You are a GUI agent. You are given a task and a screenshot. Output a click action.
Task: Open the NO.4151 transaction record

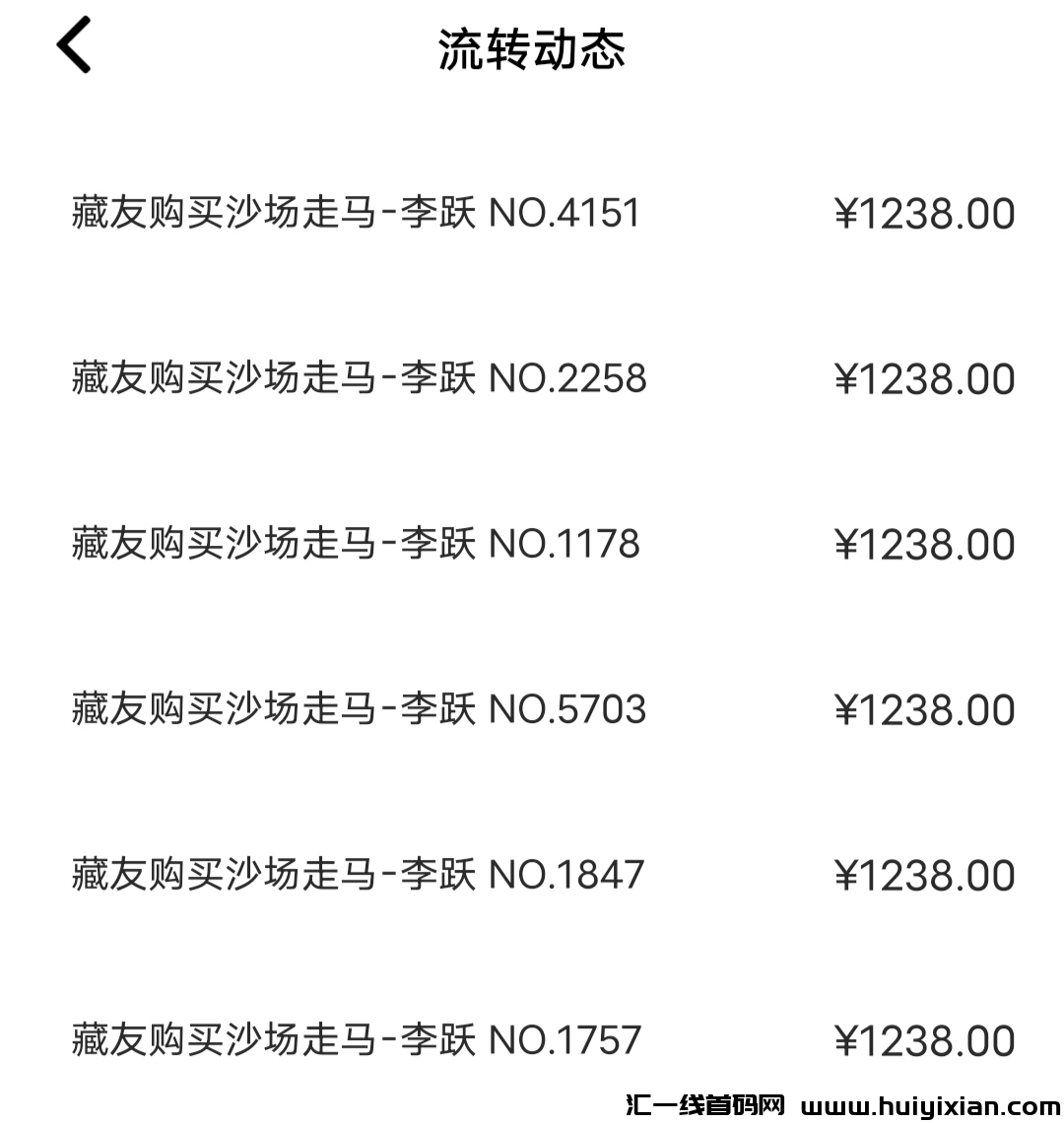[356, 213]
